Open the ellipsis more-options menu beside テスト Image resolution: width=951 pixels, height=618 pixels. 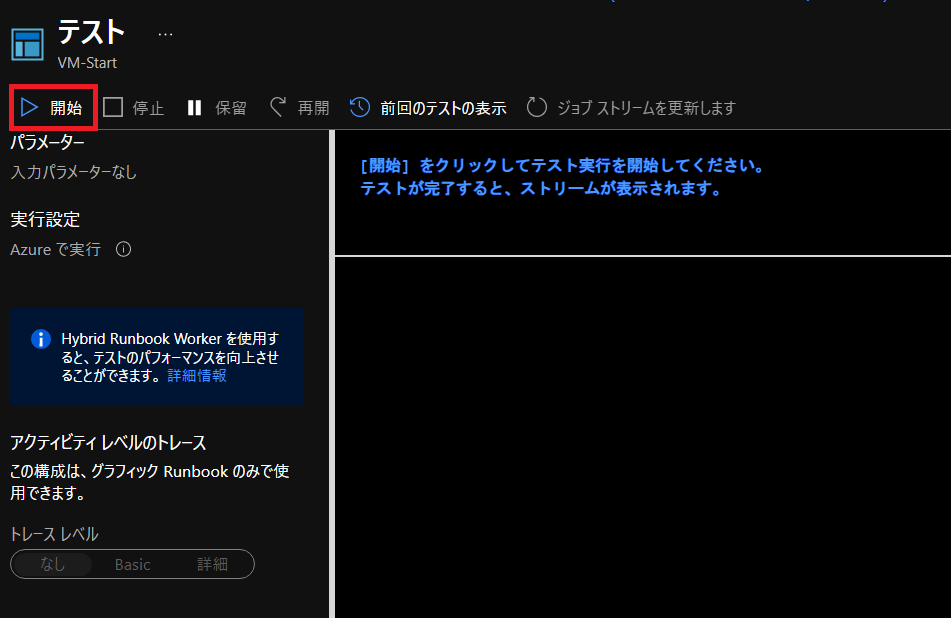[x=165, y=35]
